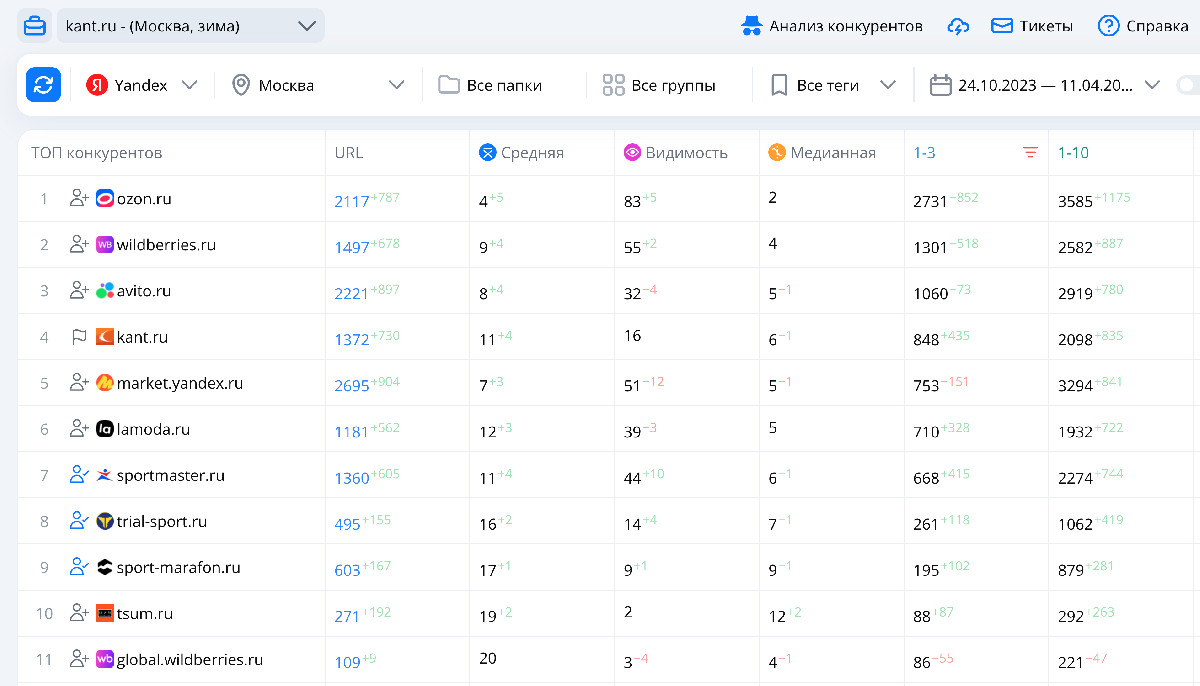Click trial-sport.ru domain name
The height and width of the screenshot is (686, 1200).
(x=162, y=521)
